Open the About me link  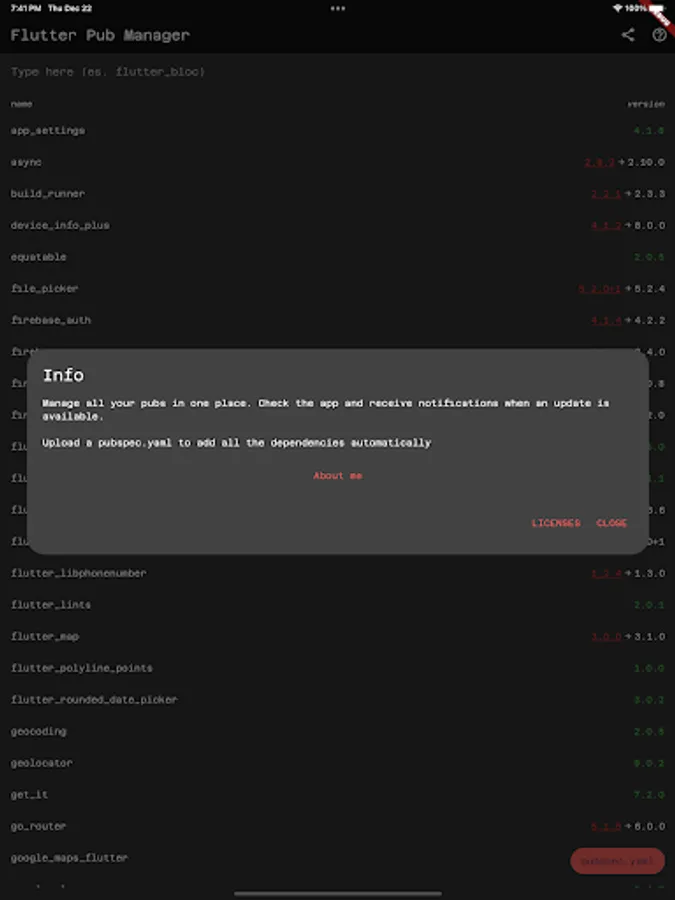point(338,475)
